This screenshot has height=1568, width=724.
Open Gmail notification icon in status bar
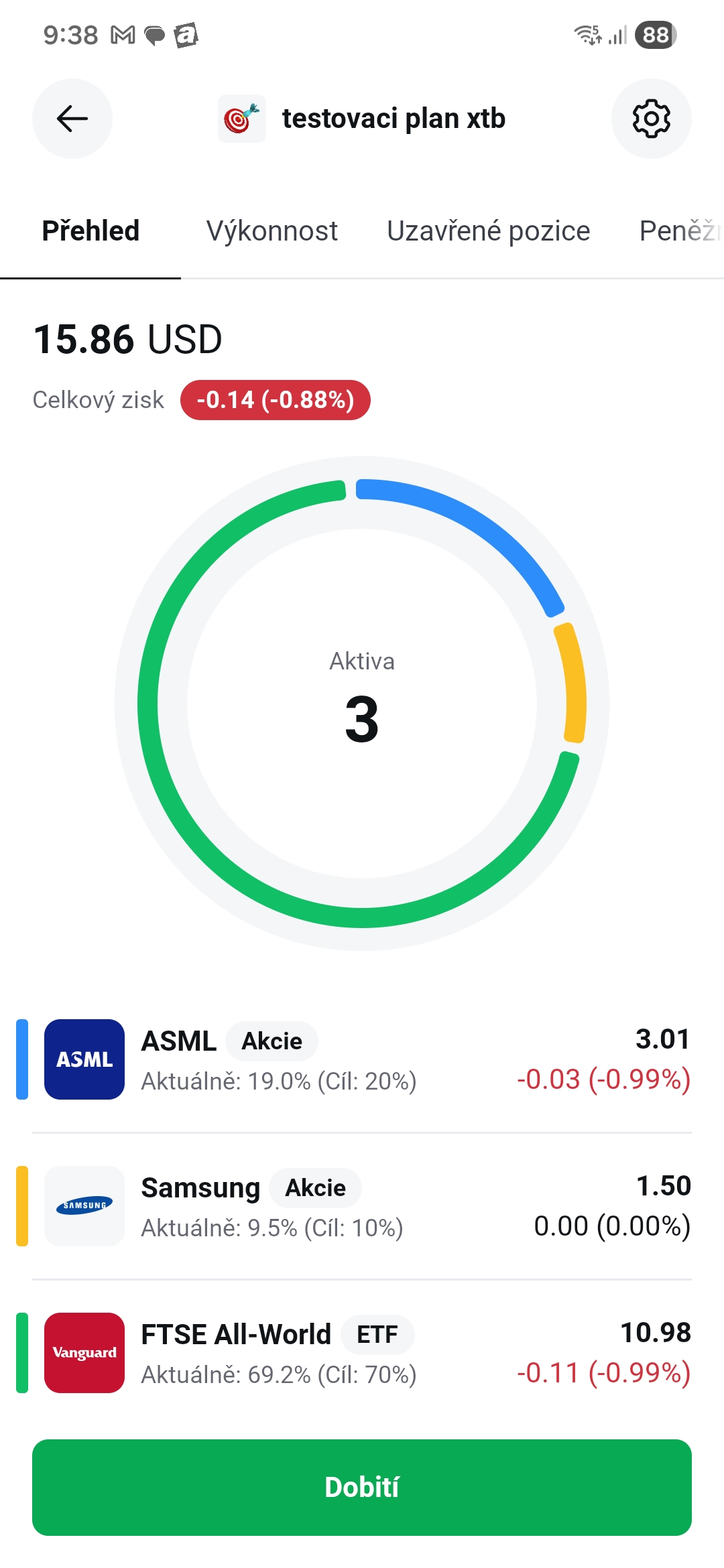123,35
